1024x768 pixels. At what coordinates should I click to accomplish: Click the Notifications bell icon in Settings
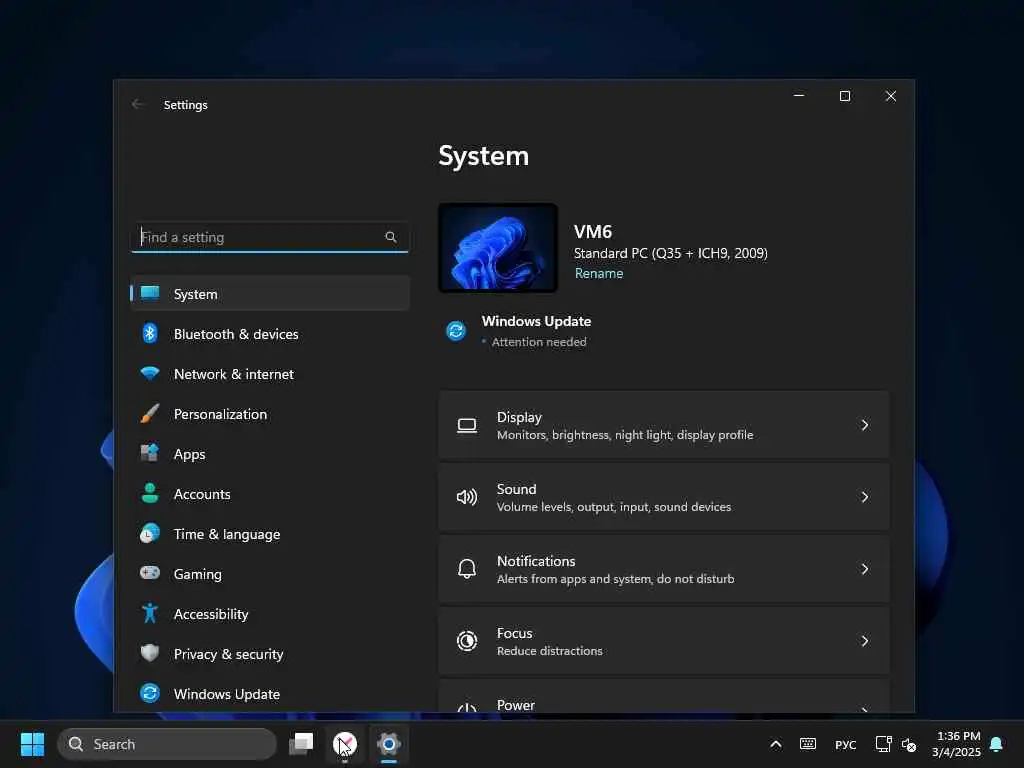[x=466, y=569]
